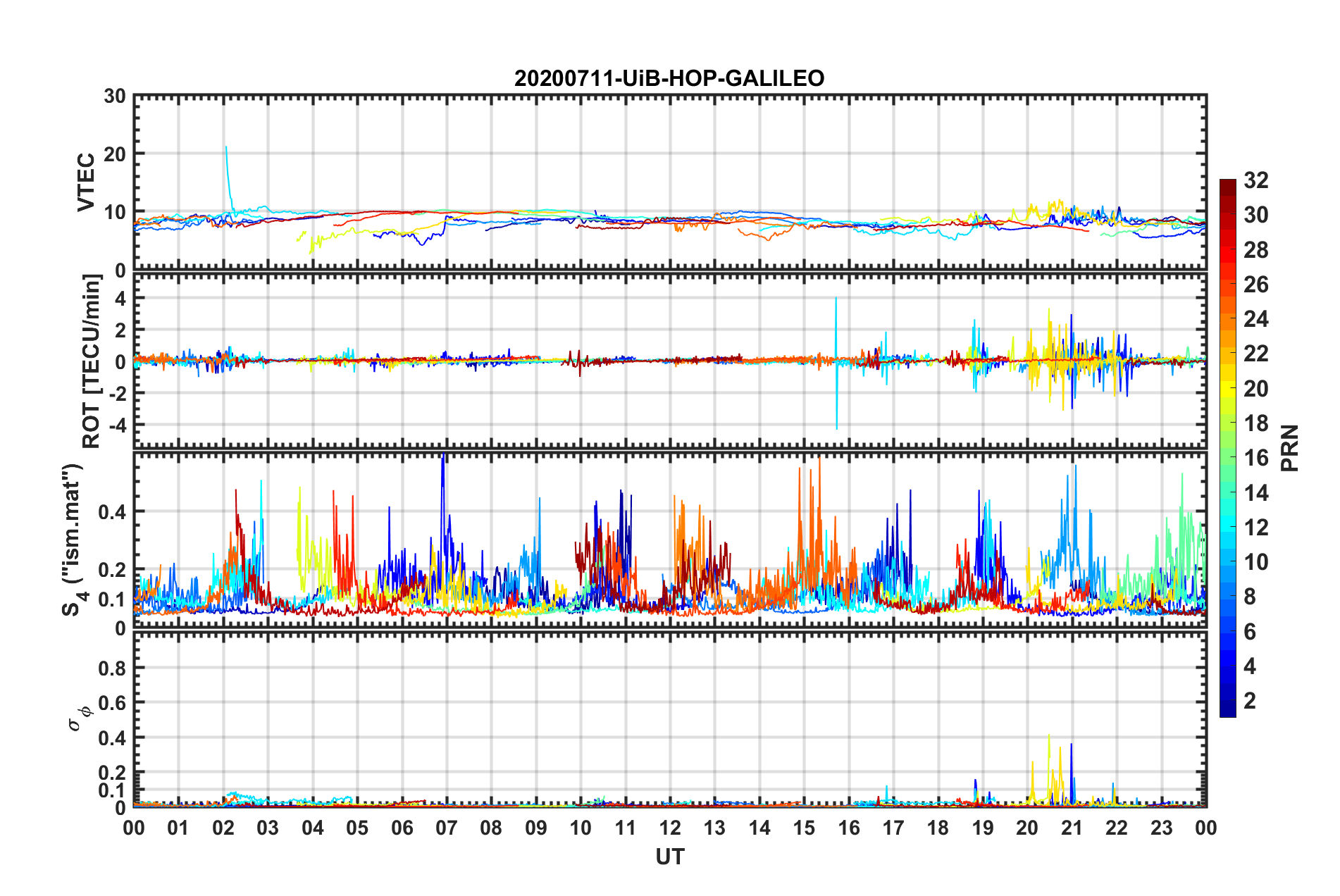1340x896 pixels.
Task: Click the 21 hour tick on UT axis
Action: click(1072, 828)
